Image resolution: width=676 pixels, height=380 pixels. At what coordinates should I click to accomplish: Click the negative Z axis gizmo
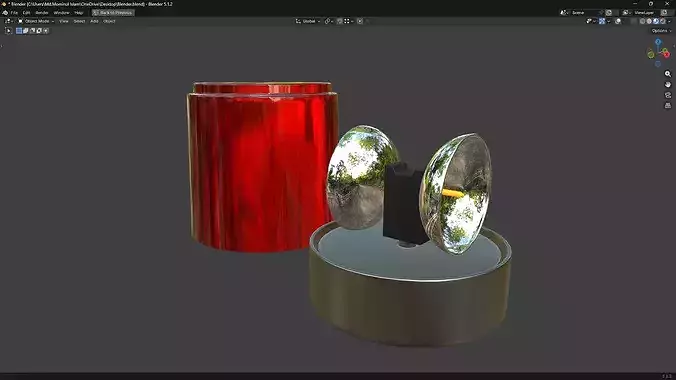coord(658,64)
